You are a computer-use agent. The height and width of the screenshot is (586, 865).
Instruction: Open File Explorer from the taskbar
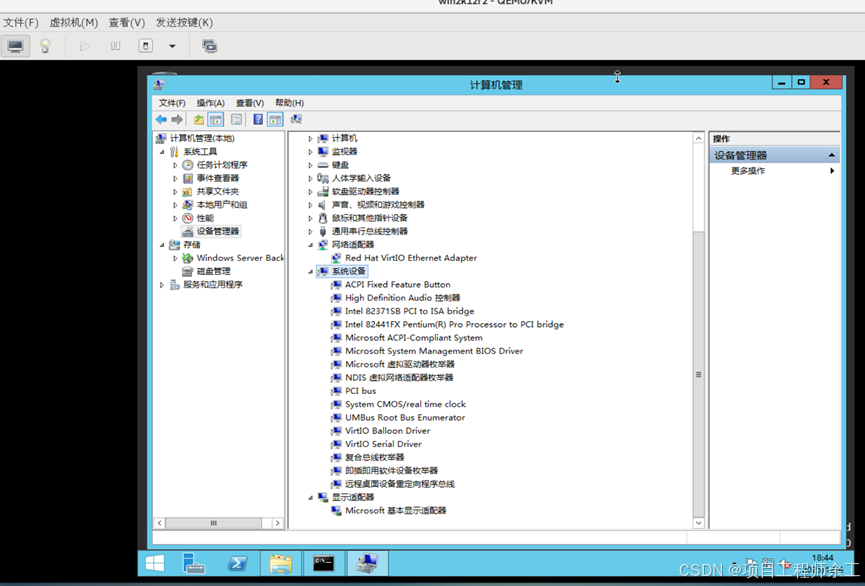pos(281,563)
